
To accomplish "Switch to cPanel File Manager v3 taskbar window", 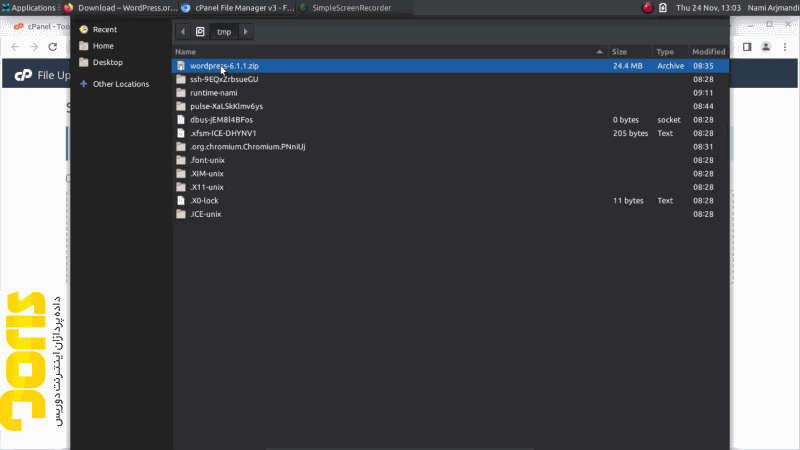I will click(x=239, y=8).
